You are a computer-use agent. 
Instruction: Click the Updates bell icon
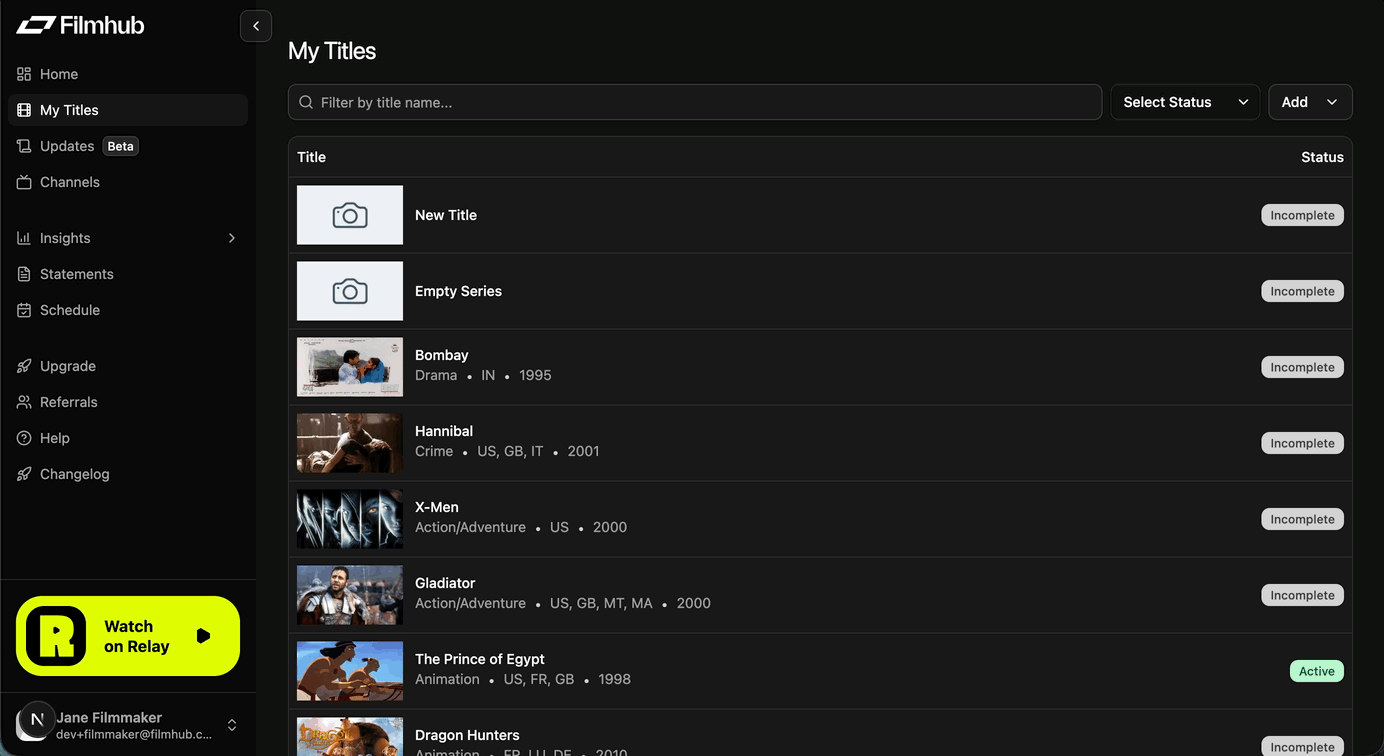pos(23,146)
